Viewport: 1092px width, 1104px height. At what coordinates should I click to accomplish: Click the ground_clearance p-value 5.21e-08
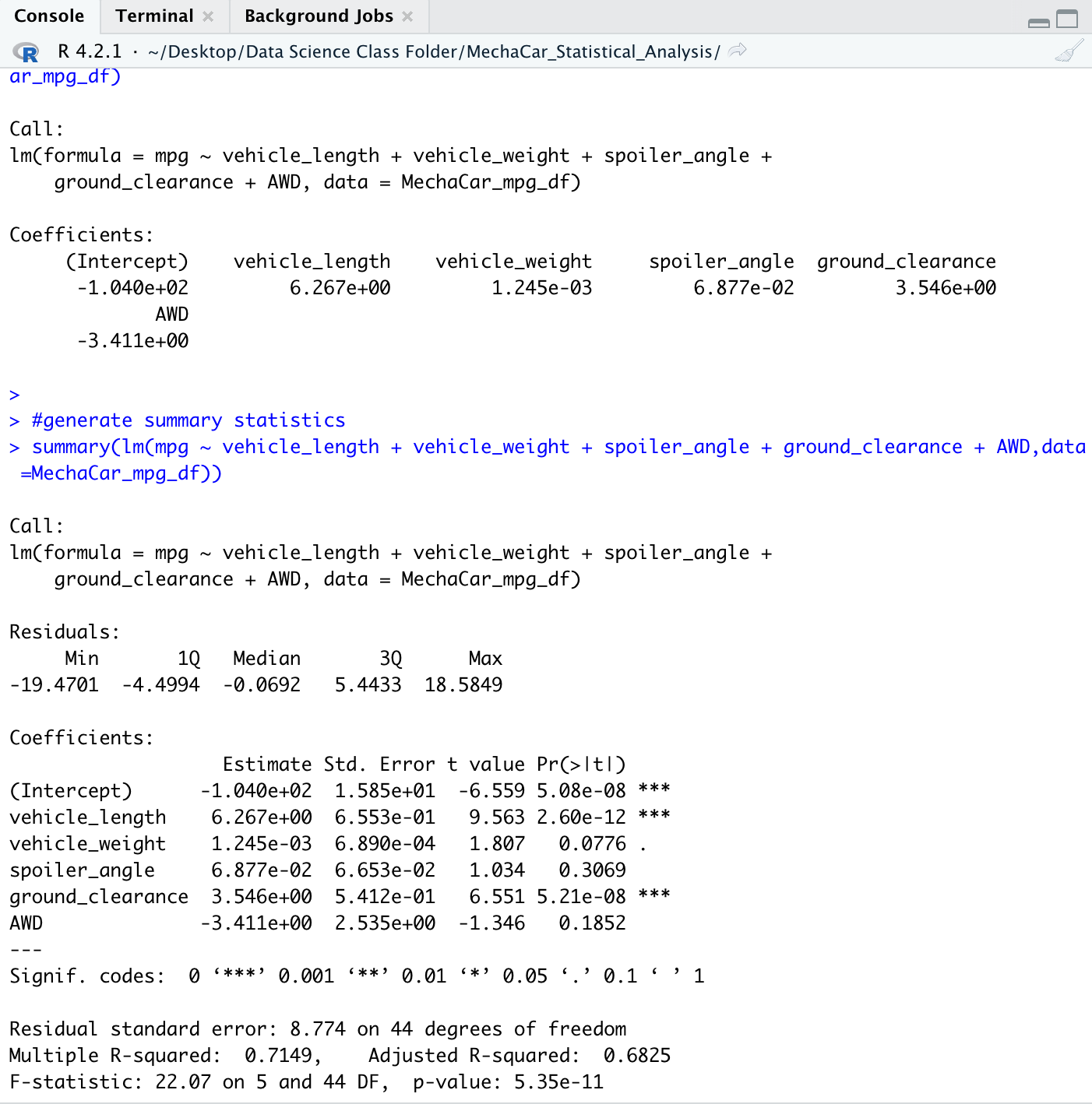coord(581,897)
